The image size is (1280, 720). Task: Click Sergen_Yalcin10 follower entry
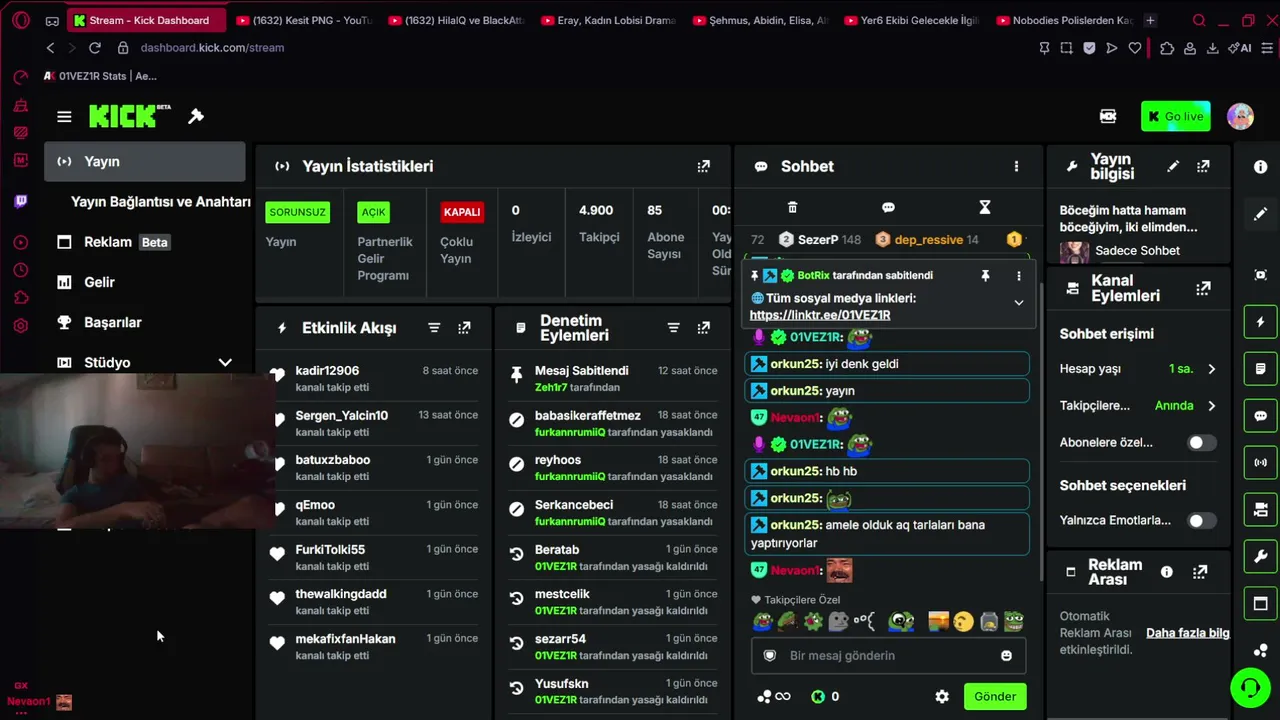(342, 416)
